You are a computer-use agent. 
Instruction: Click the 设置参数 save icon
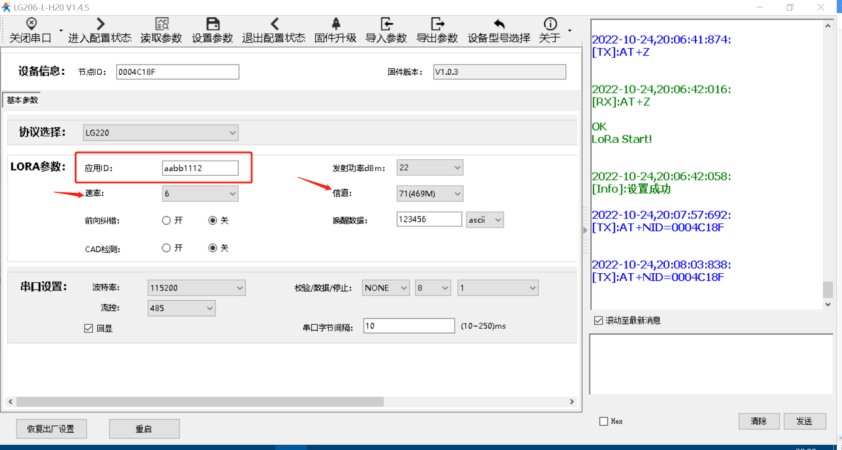212,30
